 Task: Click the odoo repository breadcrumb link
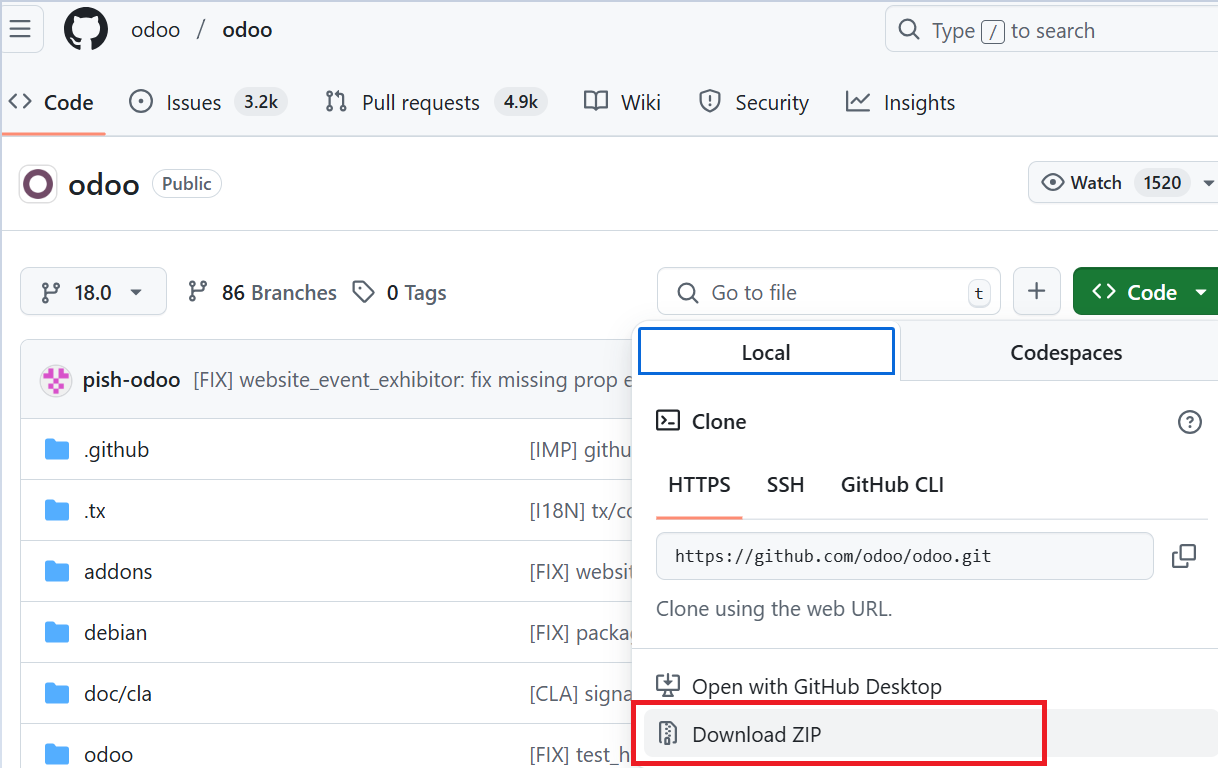tap(247, 30)
